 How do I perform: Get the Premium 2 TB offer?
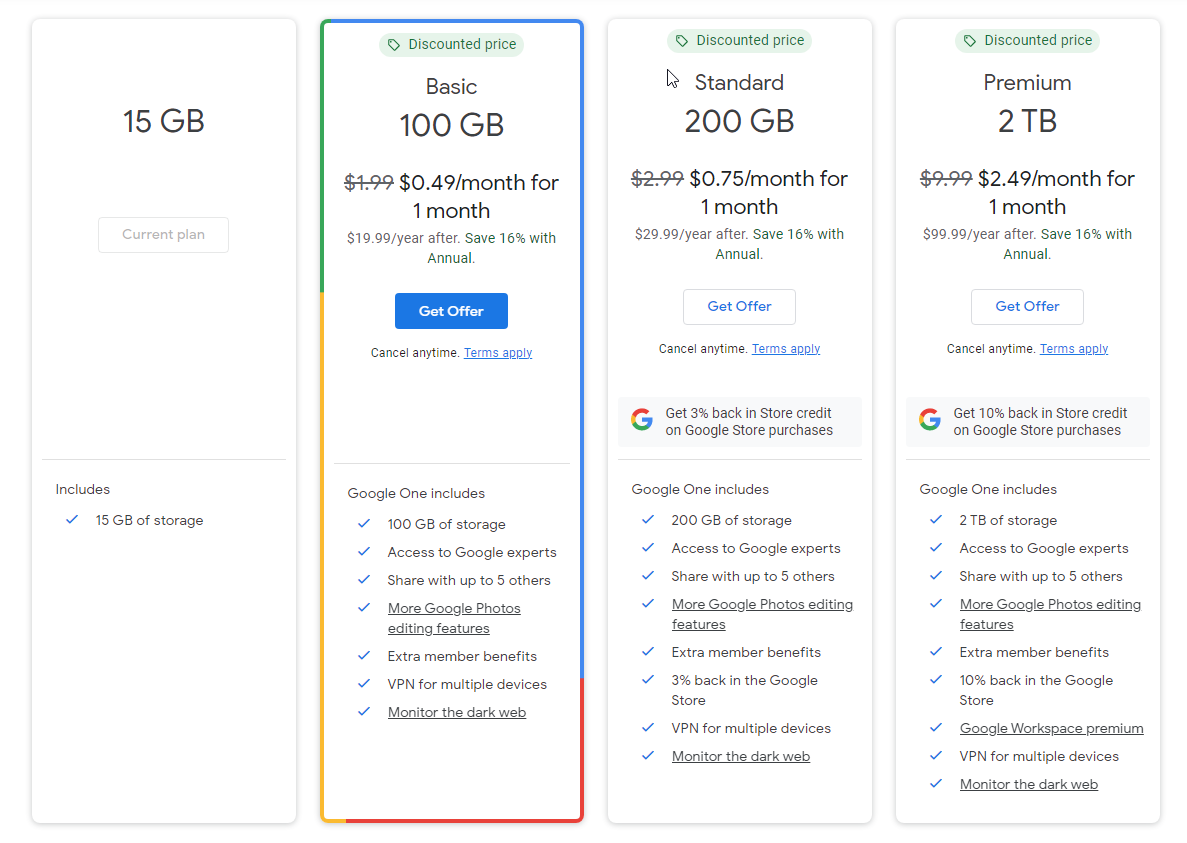[x=1027, y=306]
